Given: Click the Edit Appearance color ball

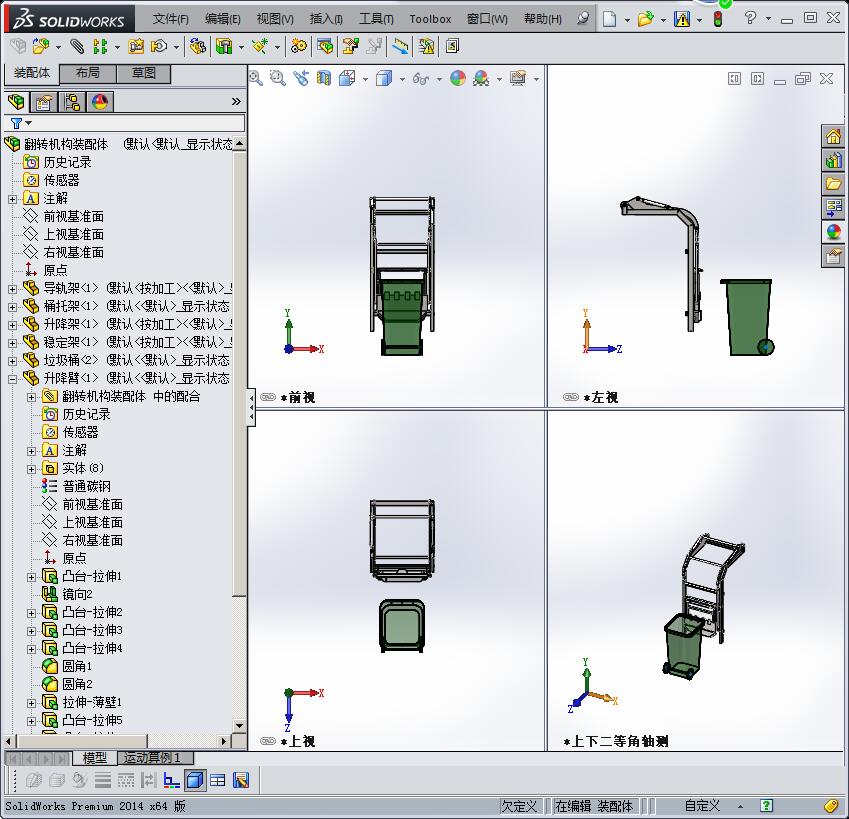Looking at the screenshot, I should [x=458, y=78].
